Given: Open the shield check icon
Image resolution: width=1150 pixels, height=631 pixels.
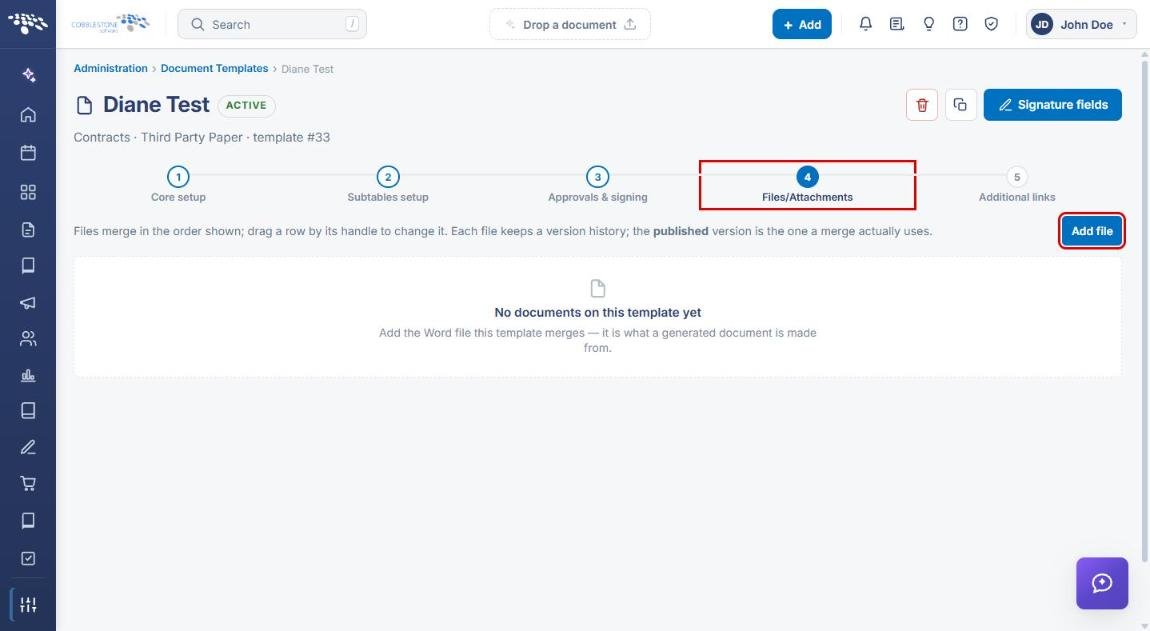Looking at the screenshot, I should [x=991, y=24].
